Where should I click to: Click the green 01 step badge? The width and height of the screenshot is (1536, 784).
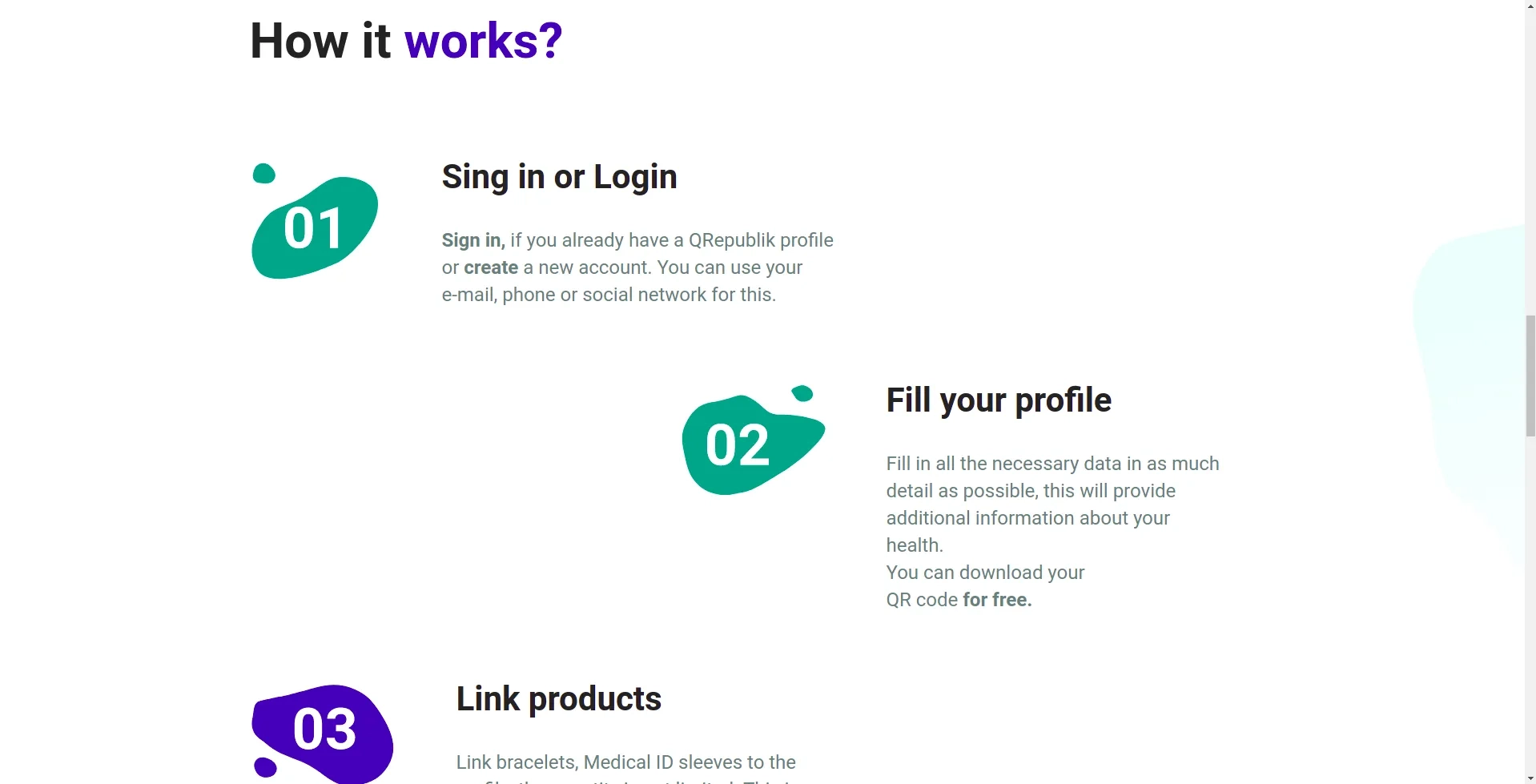click(315, 228)
